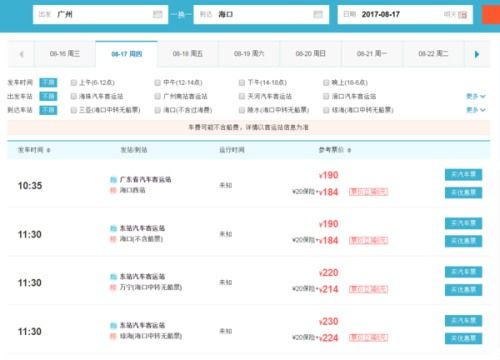
Task: Click arrival city field showing 海口
Action: pos(261,15)
